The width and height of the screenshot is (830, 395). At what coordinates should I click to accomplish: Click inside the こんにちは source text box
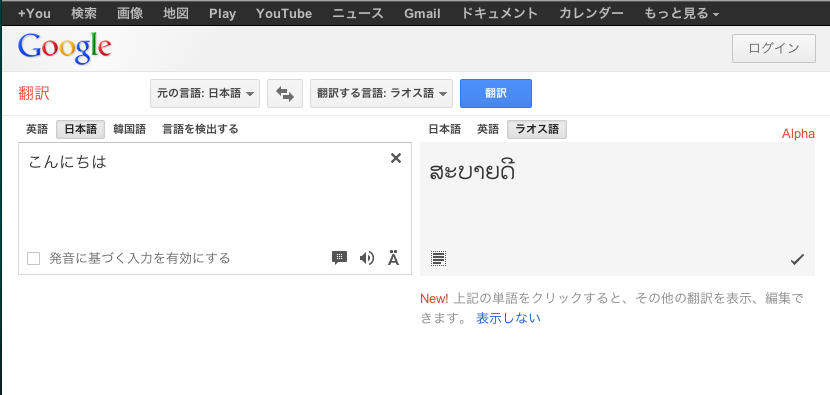point(215,208)
